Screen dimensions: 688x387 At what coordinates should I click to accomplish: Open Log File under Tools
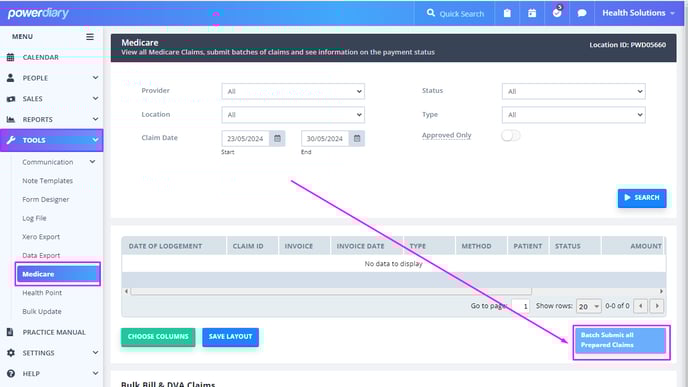[x=34, y=218]
